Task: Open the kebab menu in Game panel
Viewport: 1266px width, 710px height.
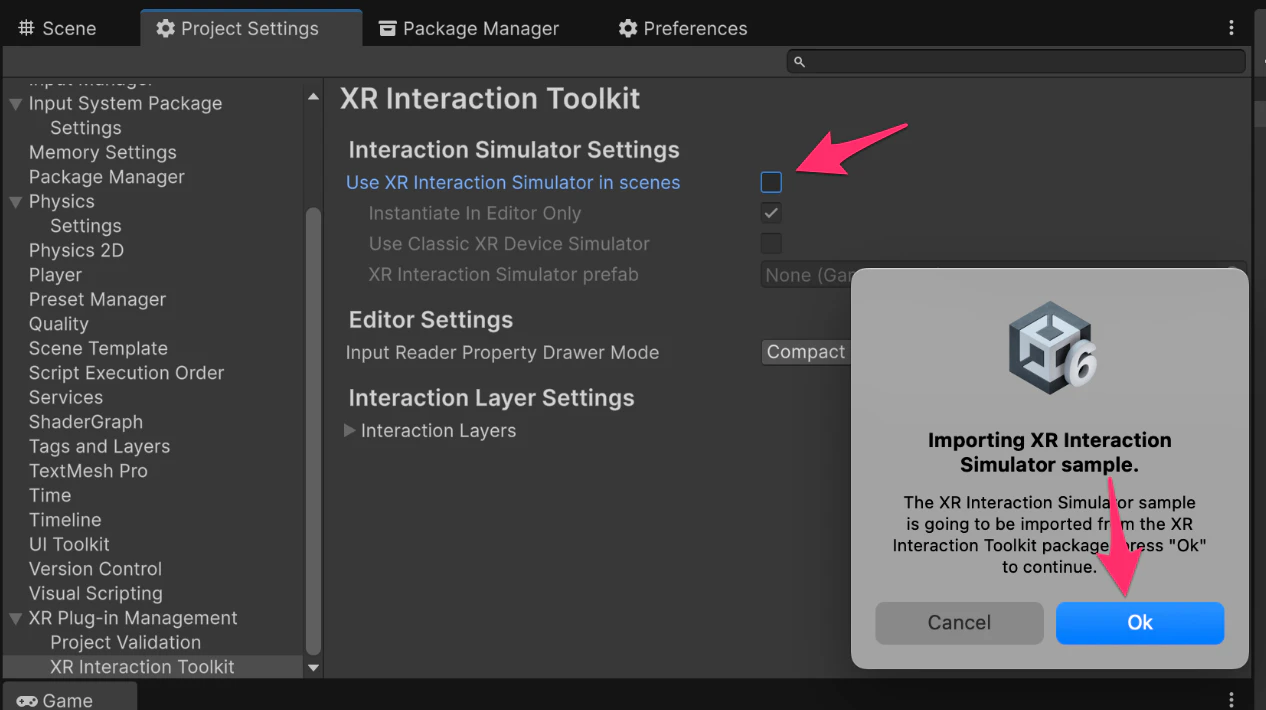Action: tap(1231, 700)
